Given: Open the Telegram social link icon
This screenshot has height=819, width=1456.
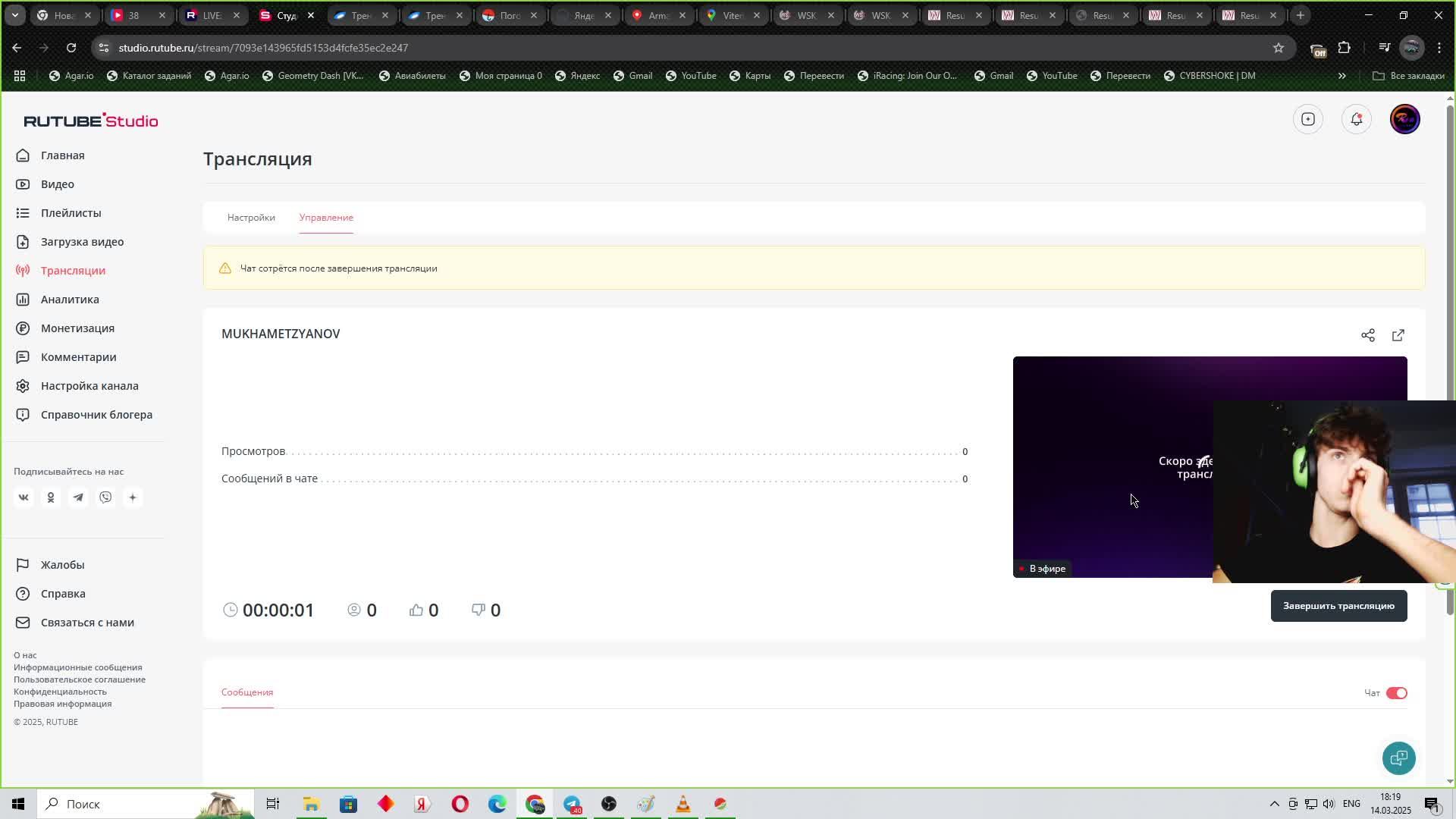Looking at the screenshot, I should pyautogui.click(x=78, y=497).
